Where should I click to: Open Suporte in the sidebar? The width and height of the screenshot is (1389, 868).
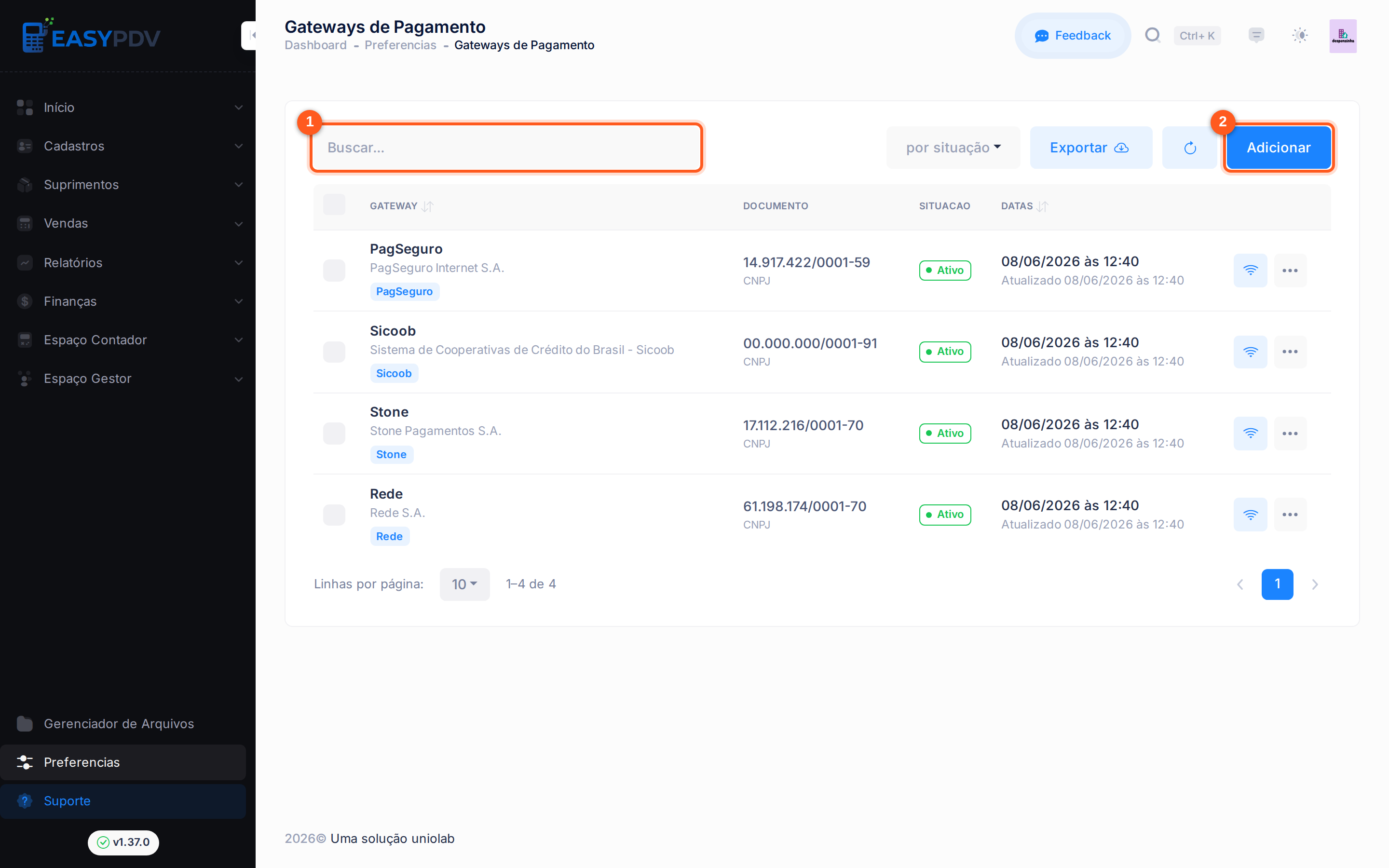pos(123,801)
